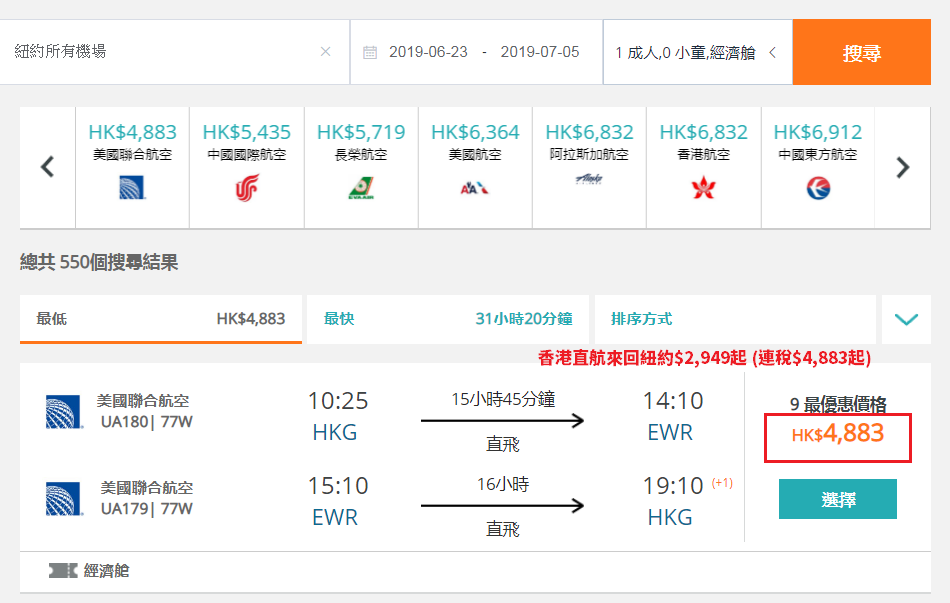
Task: Click the ticket icon beside 經濟艙
Action: coord(63,570)
